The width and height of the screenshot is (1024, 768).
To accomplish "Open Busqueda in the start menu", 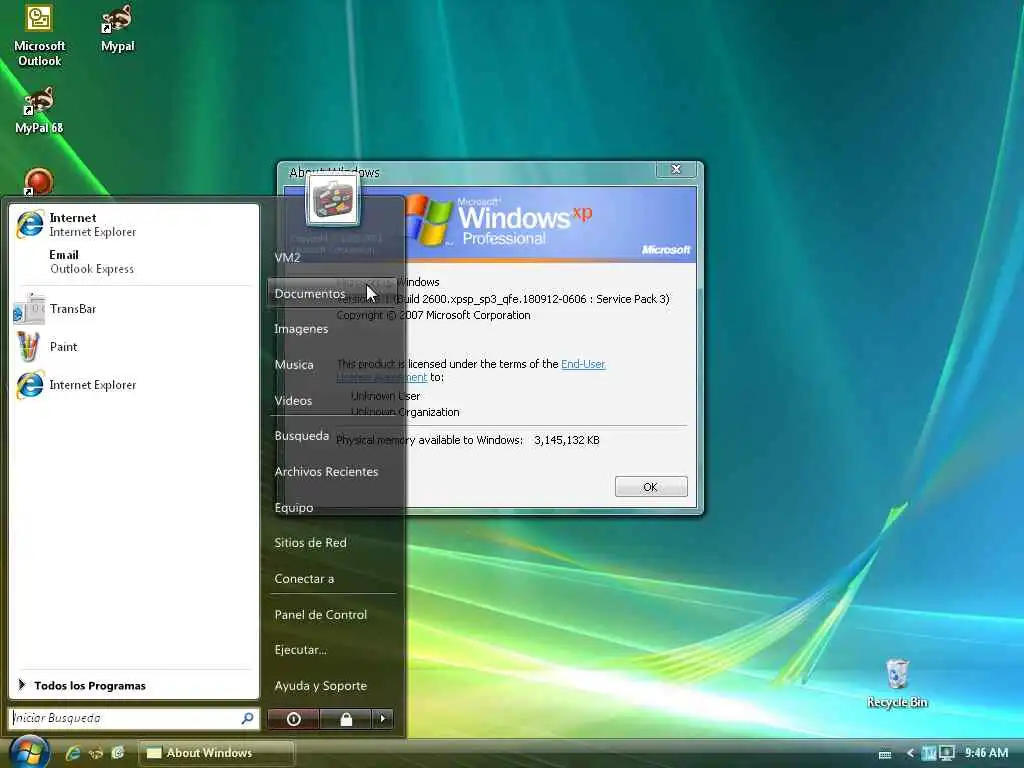I will coord(302,436).
